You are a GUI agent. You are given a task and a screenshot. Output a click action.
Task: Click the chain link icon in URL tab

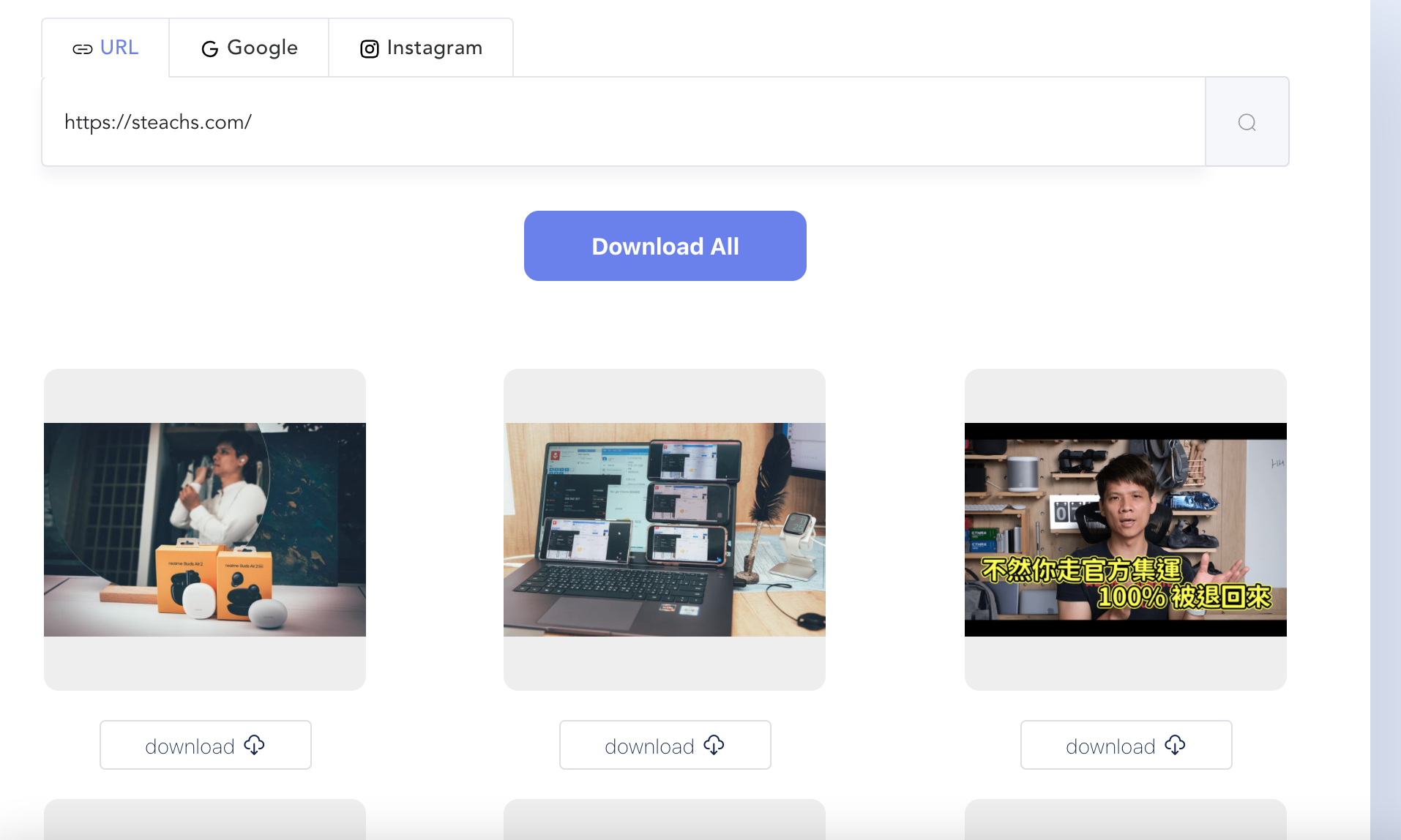pos(82,49)
